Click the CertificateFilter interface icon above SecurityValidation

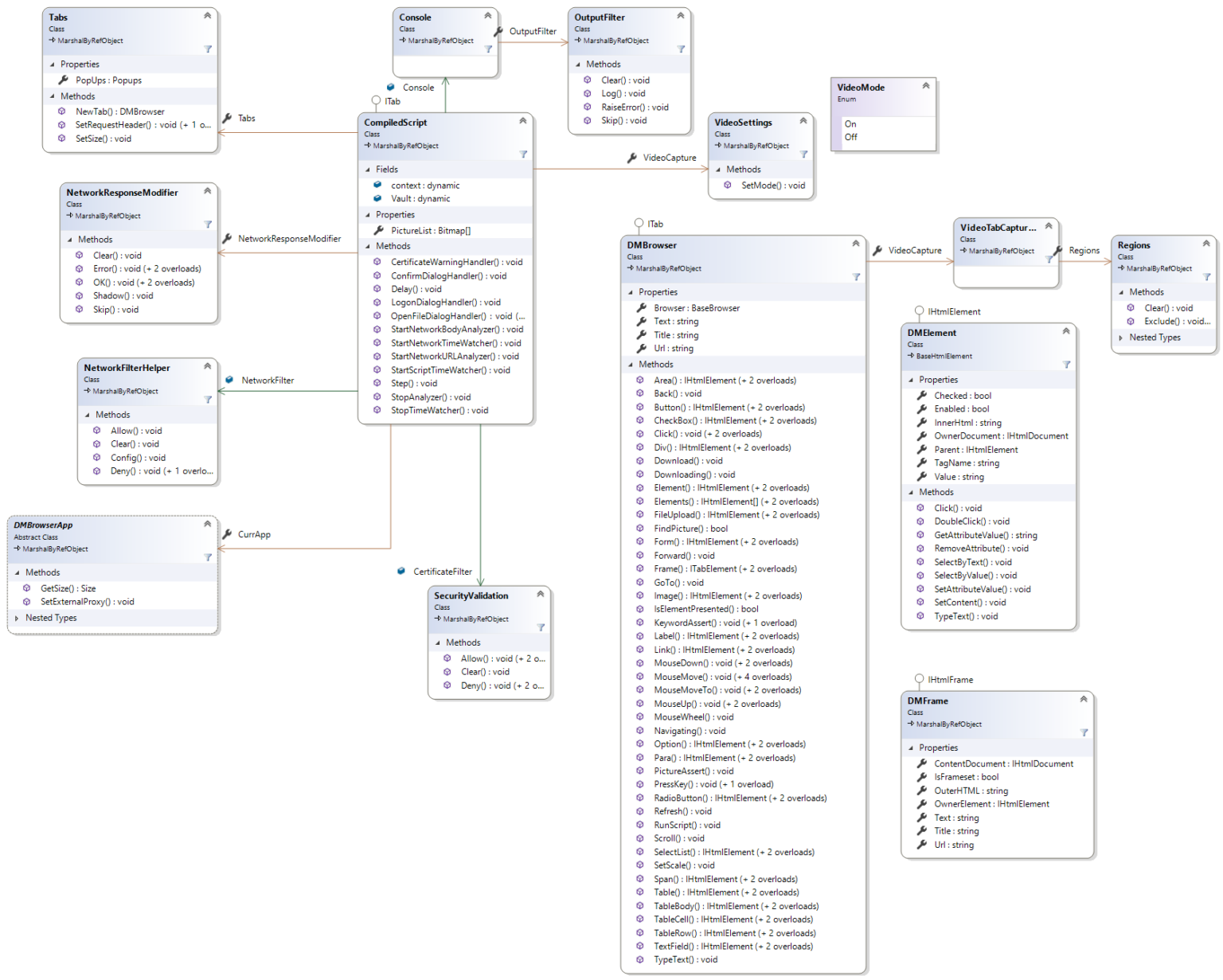(x=401, y=571)
